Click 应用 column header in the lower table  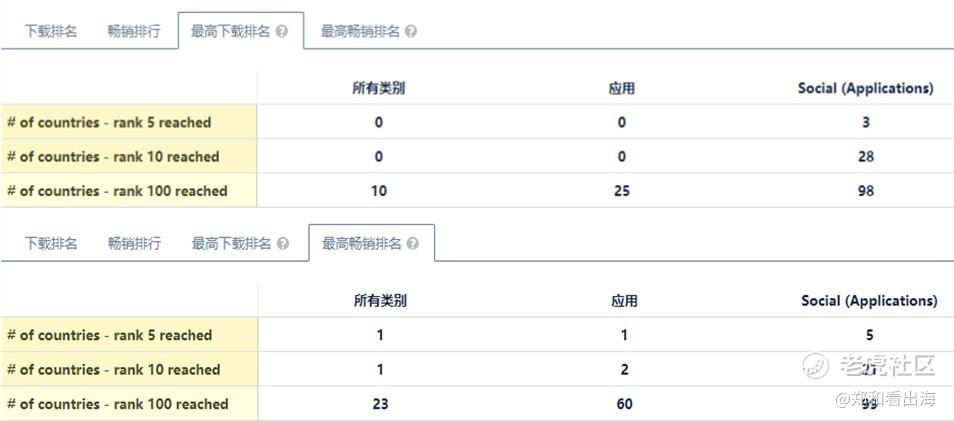click(624, 300)
